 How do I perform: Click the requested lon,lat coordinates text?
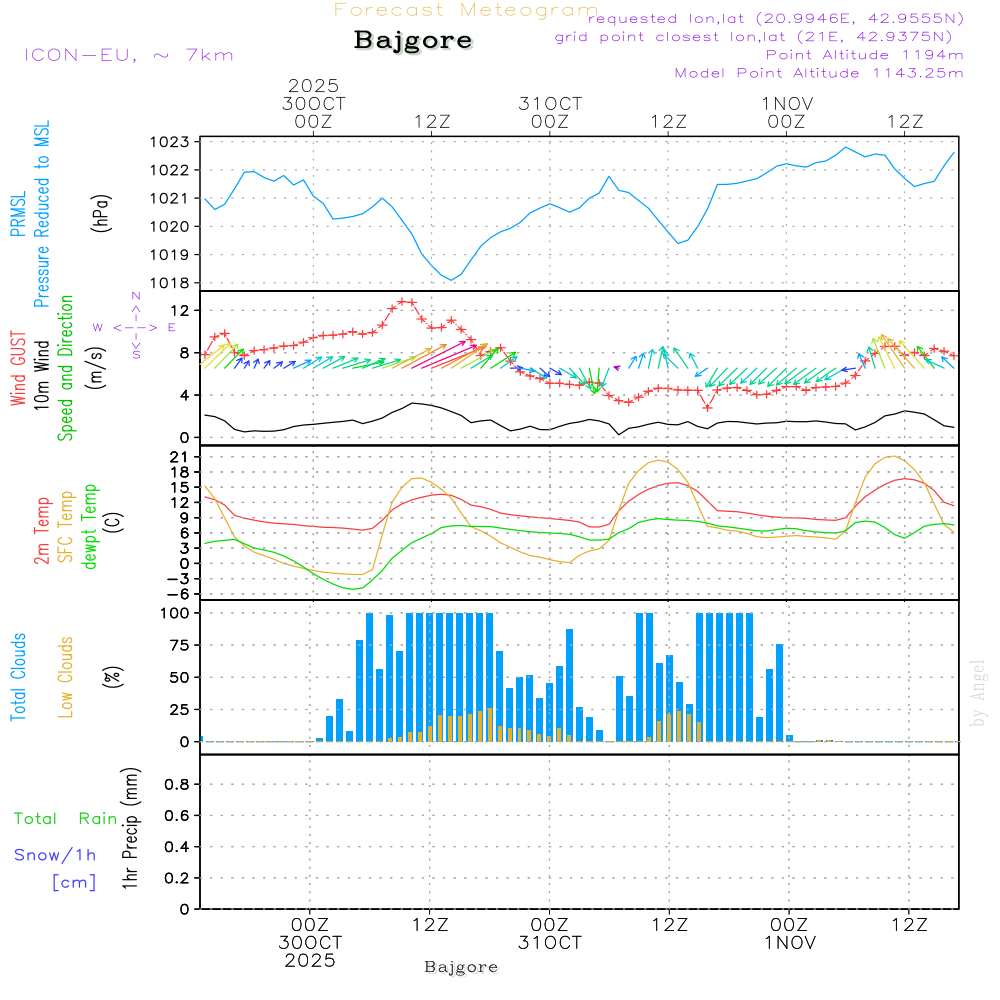coord(776,19)
